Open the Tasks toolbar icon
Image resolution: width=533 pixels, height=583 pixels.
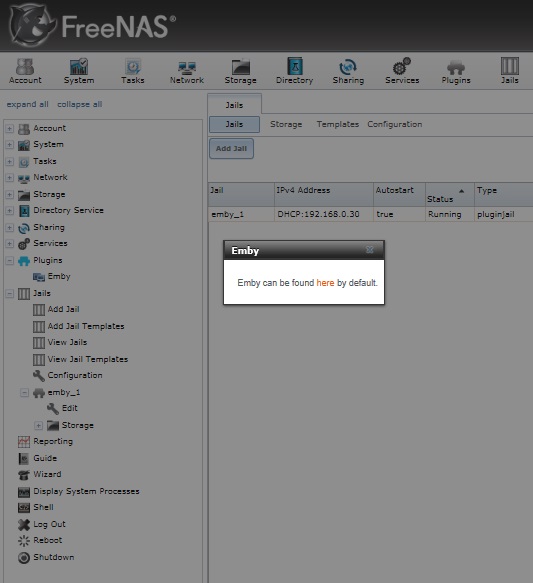[133, 71]
